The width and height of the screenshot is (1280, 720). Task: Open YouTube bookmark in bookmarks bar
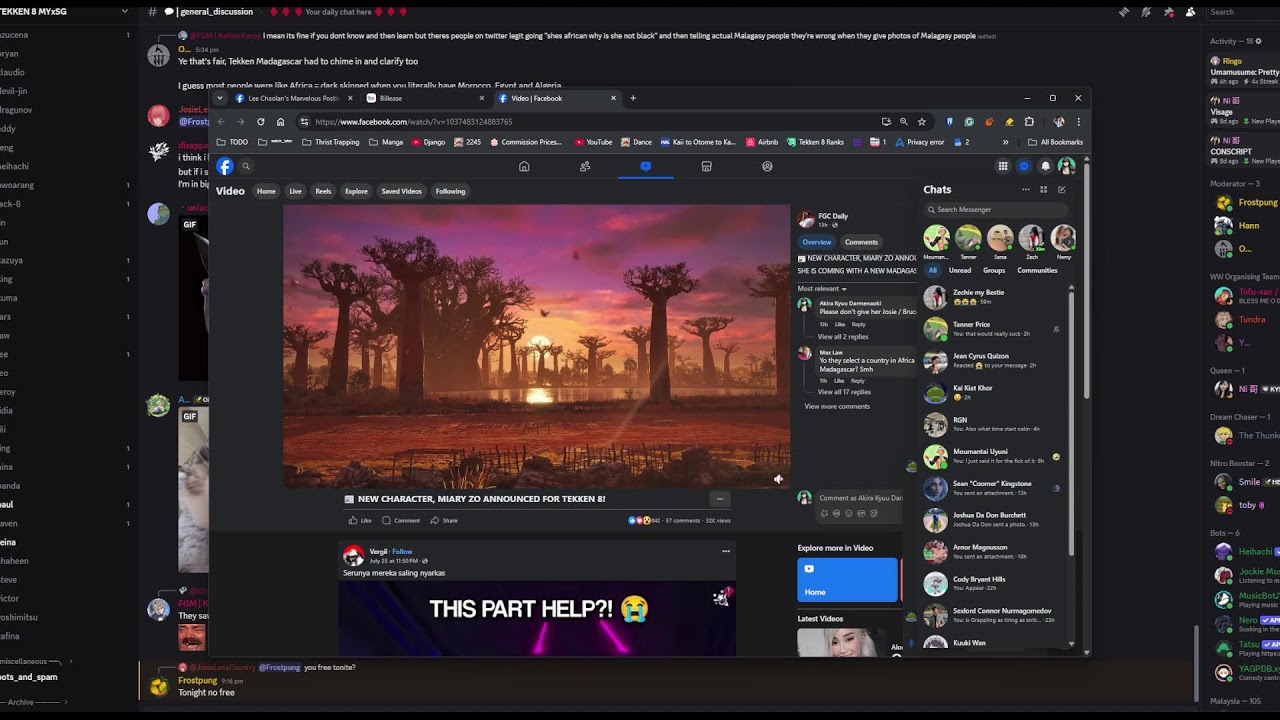[x=592, y=142]
